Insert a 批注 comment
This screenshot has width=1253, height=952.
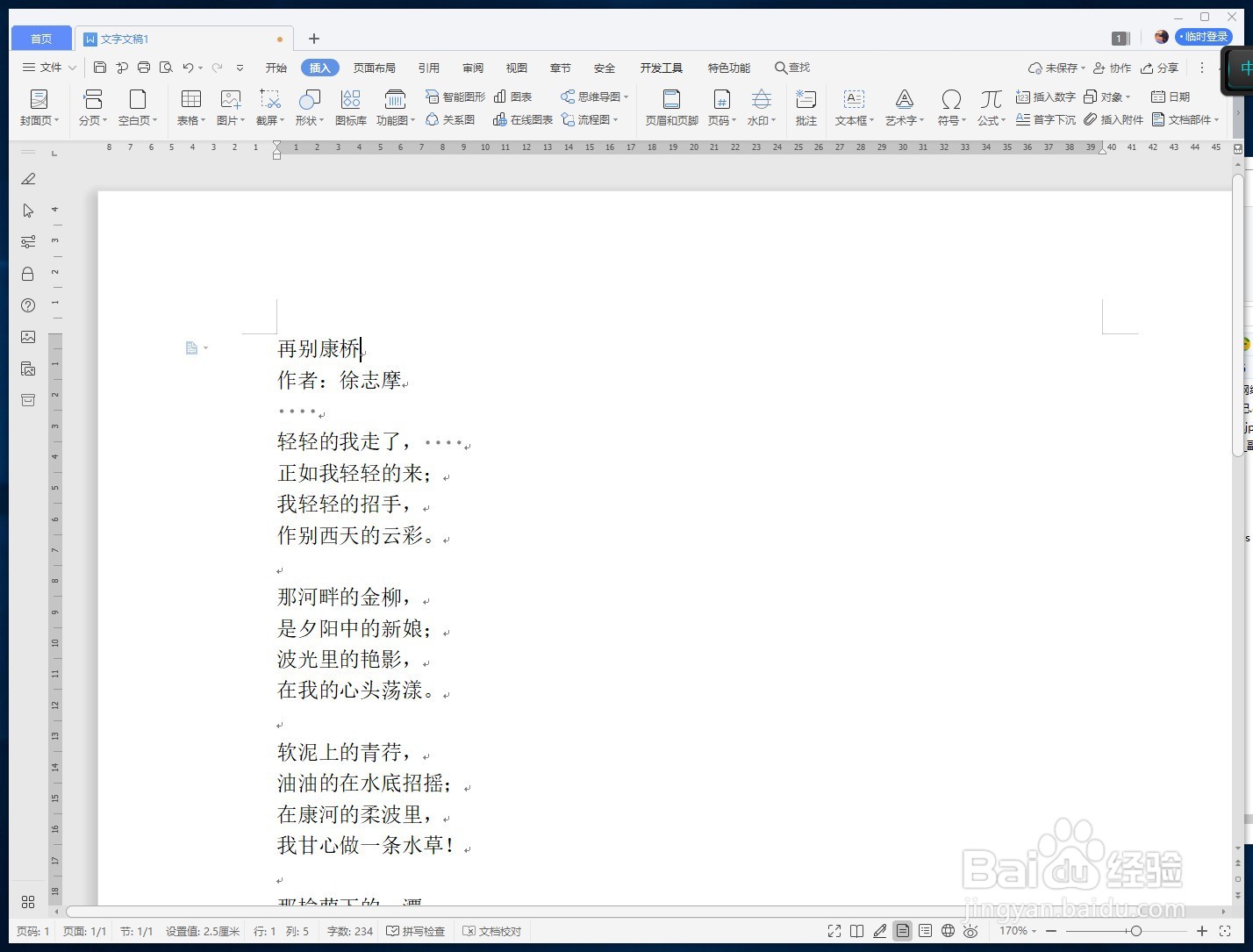click(806, 108)
